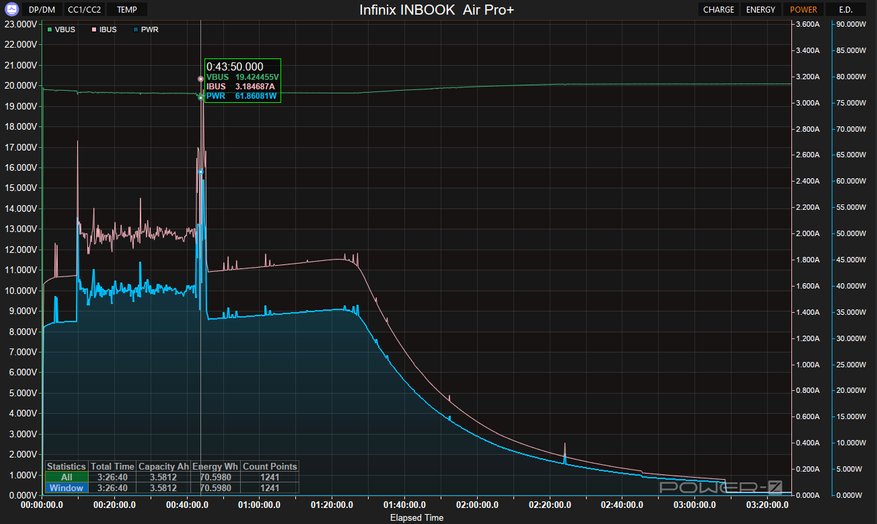The height and width of the screenshot is (524, 877).
Task: Toggle the PWR series in legend
Action: pyautogui.click(x=147, y=30)
